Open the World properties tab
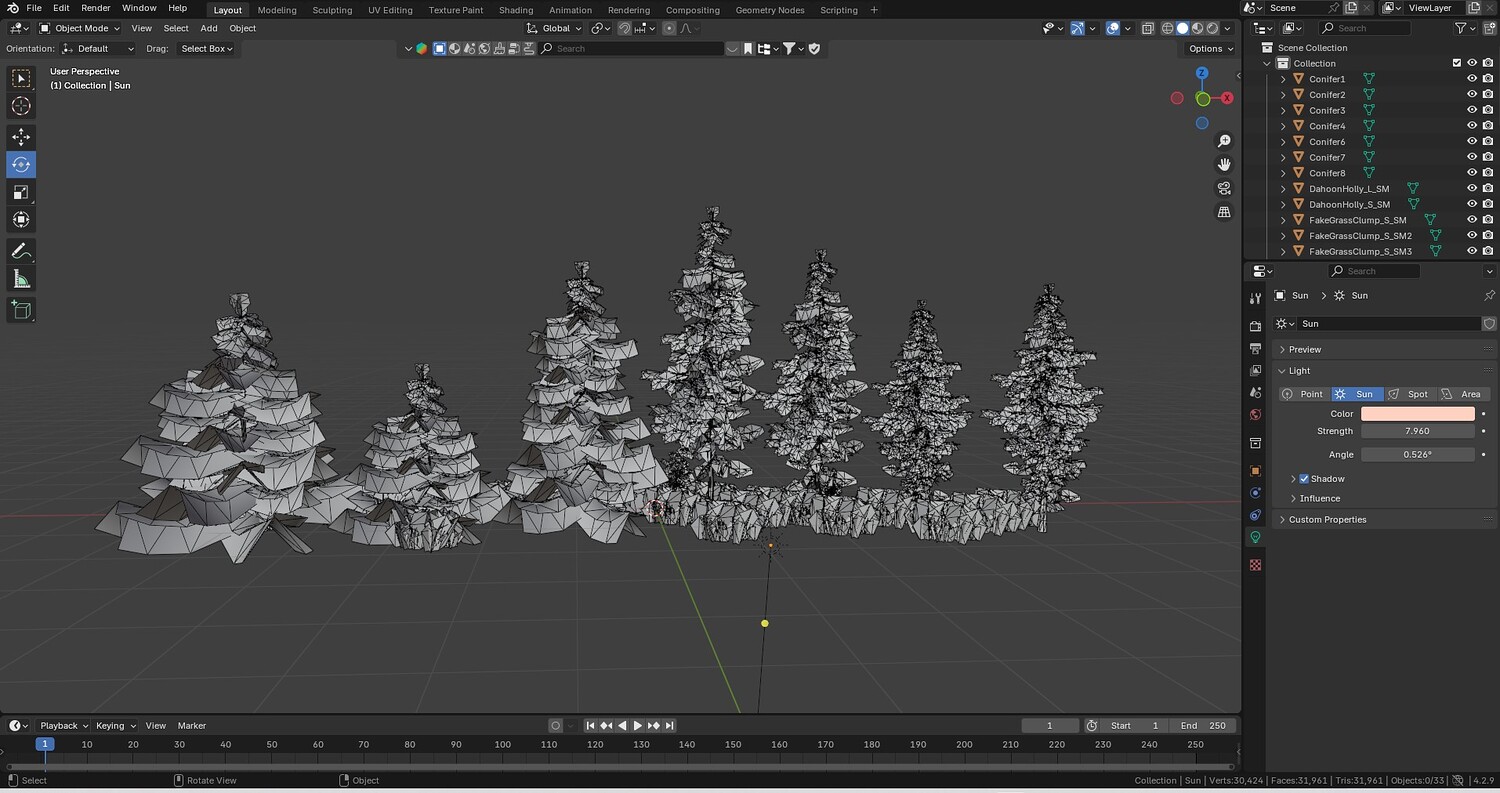The width and height of the screenshot is (1500, 793). tap(1256, 414)
